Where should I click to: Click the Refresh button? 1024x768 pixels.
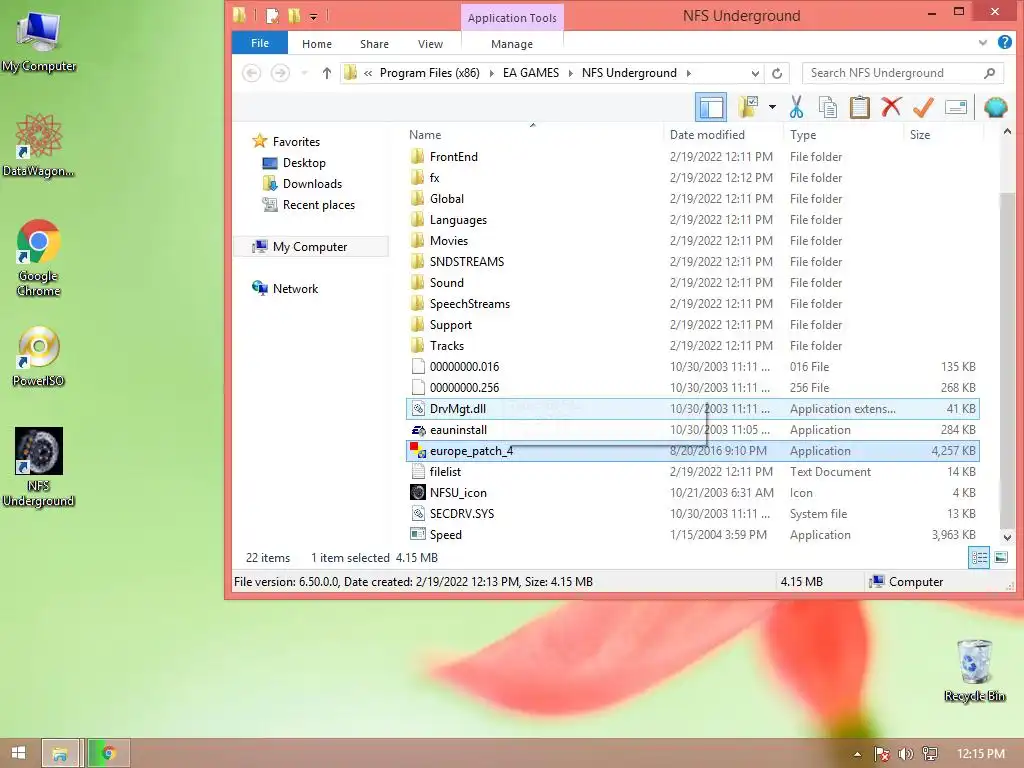tap(776, 73)
